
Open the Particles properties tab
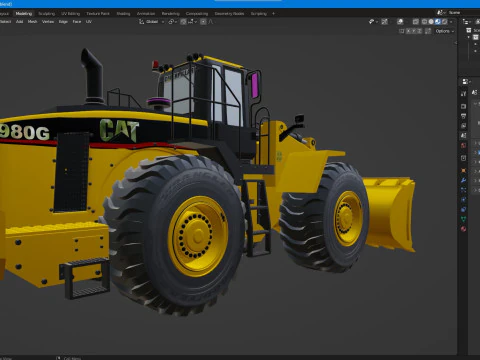click(463, 190)
